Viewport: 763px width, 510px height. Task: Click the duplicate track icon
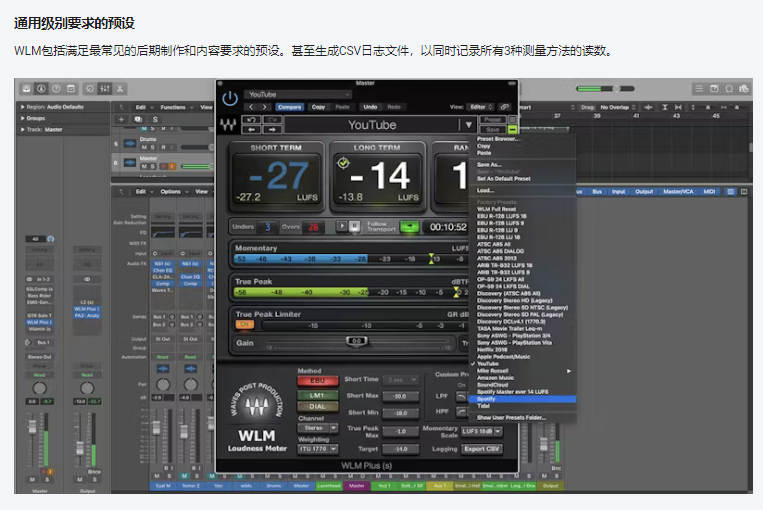pos(138,119)
